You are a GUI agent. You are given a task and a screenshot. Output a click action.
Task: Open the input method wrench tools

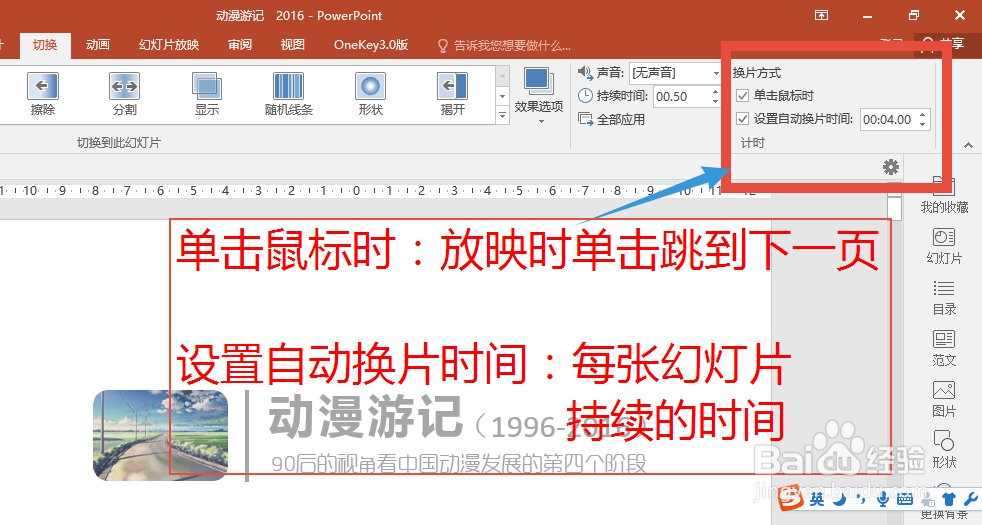(x=971, y=499)
